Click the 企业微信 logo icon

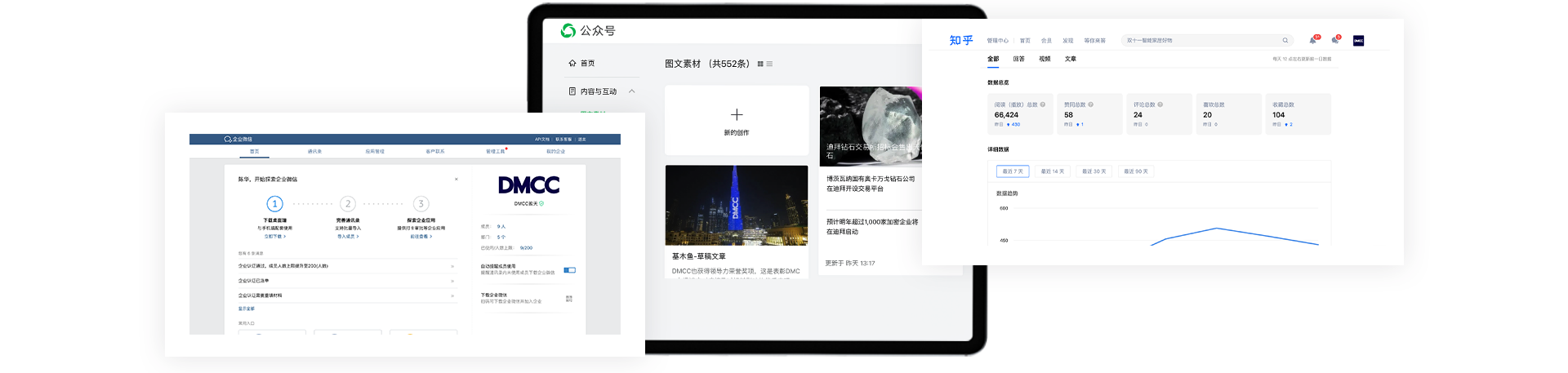click(228, 140)
